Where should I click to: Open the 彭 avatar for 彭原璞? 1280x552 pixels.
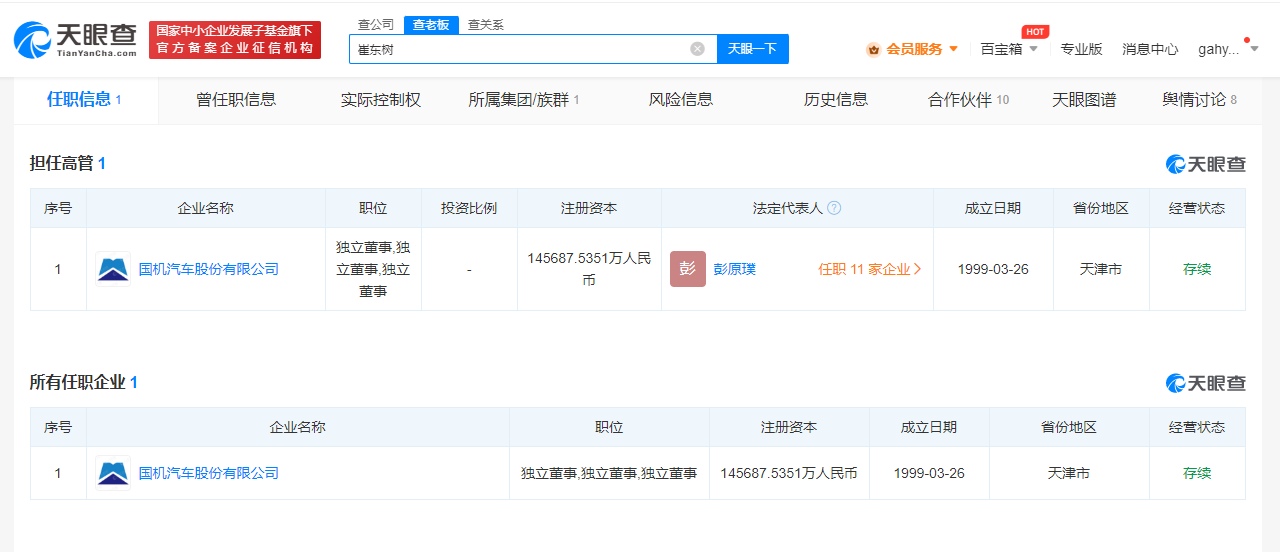[x=688, y=269]
